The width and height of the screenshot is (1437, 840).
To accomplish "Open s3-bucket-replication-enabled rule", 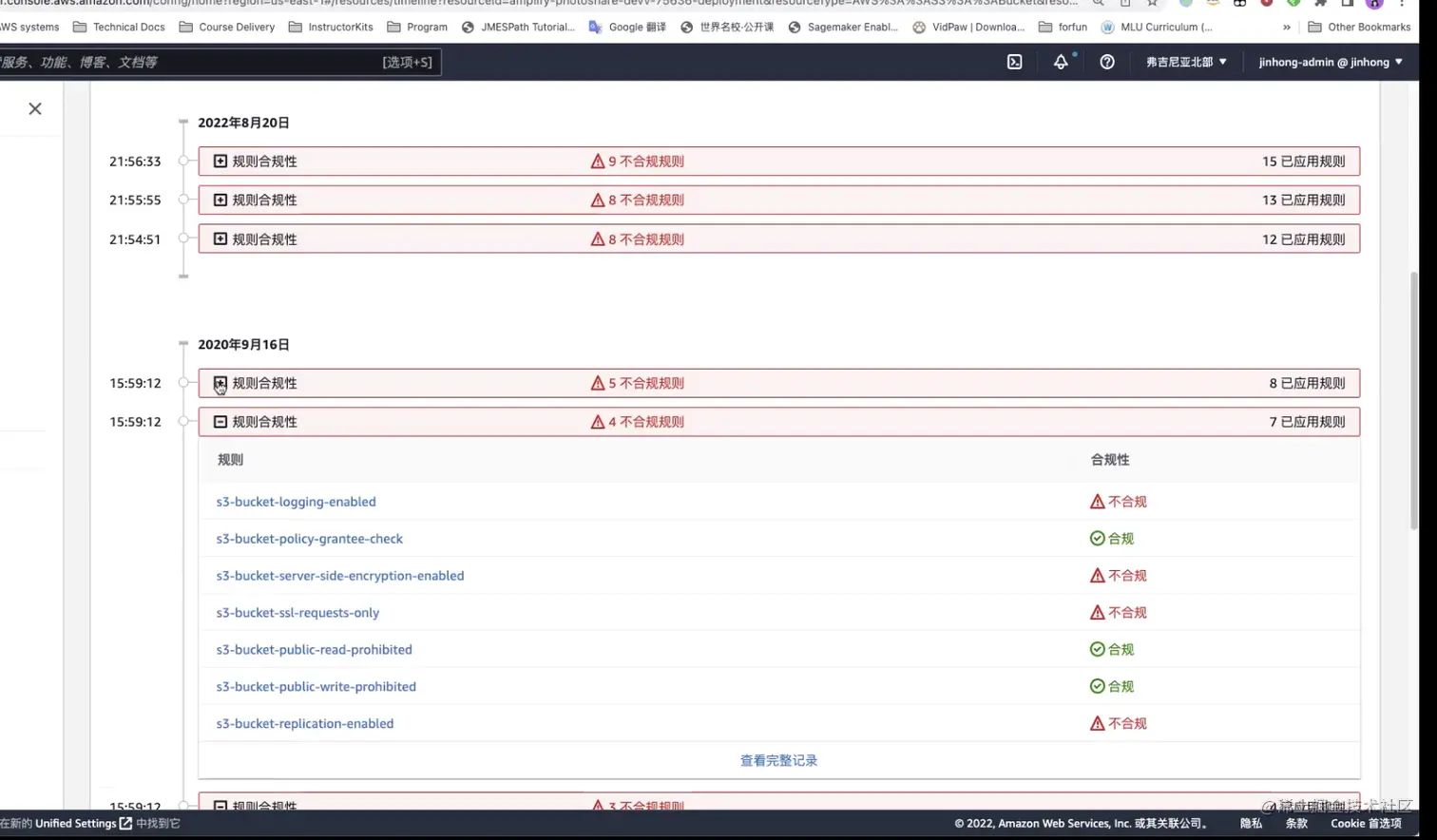I will 304,724.
